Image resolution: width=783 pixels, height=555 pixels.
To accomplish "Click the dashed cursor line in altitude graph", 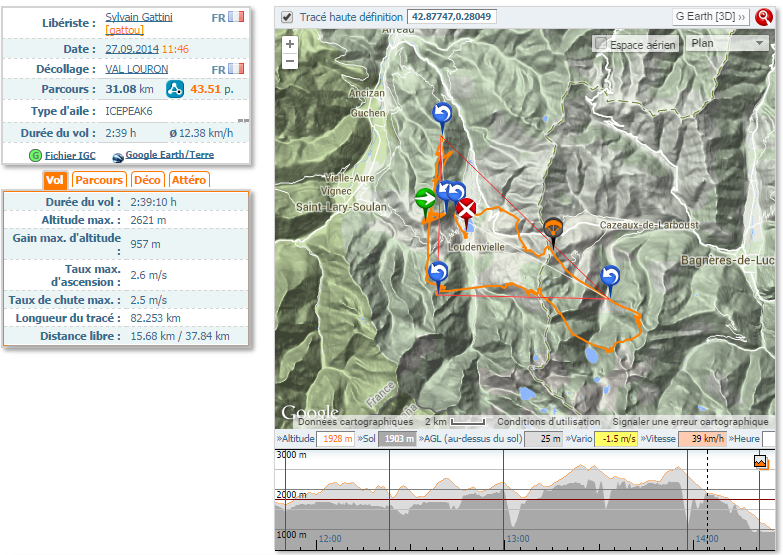I will pyautogui.click(x=707, y=500).
